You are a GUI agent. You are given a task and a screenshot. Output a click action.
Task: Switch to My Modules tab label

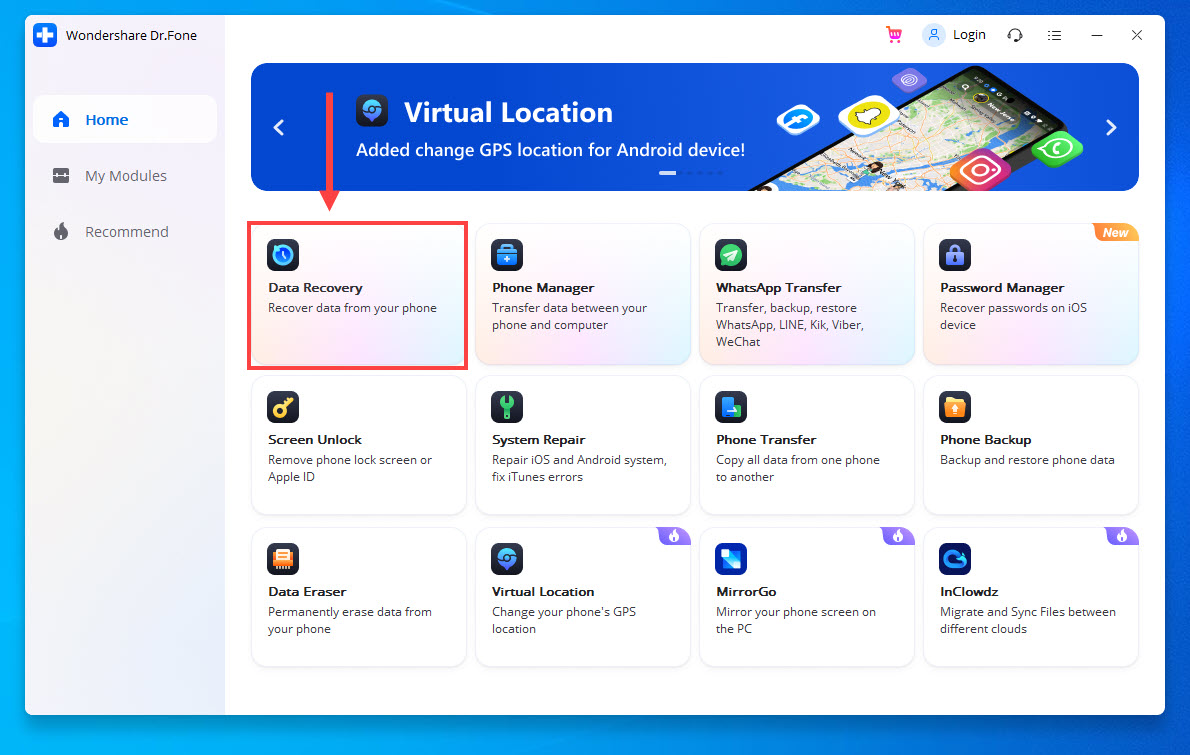(x=126, y=176)
